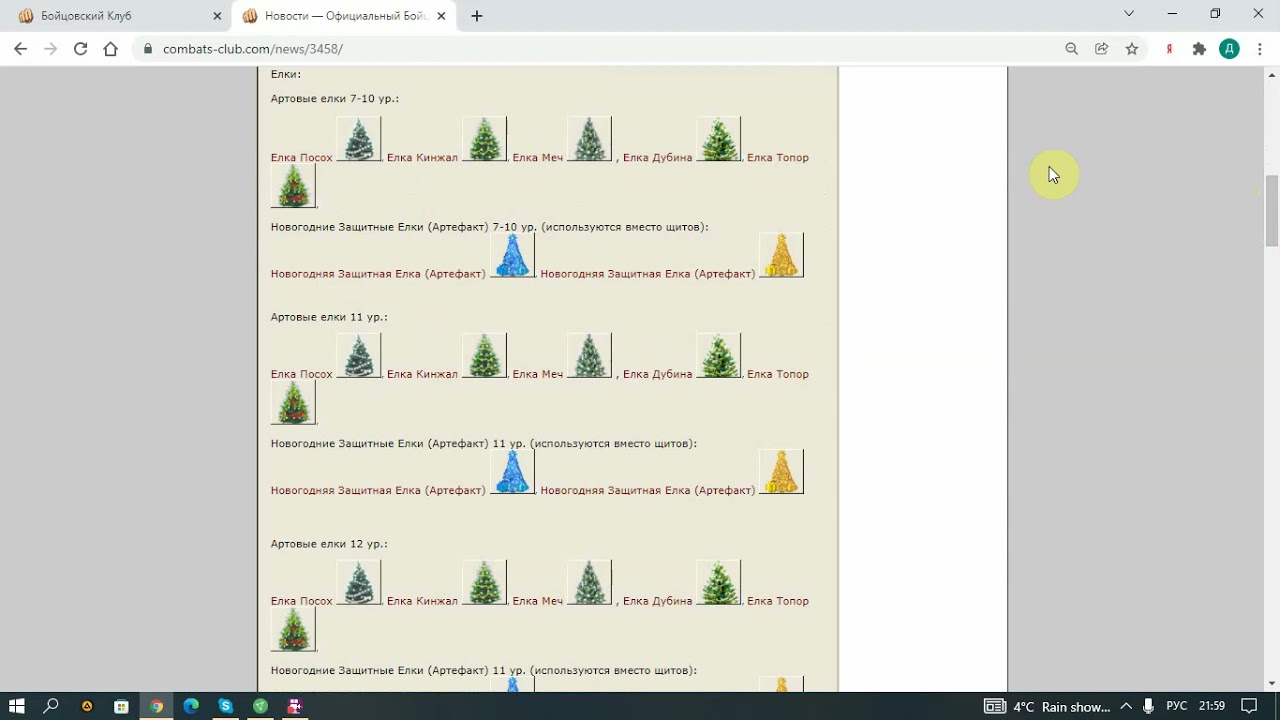Viewport: 1280px width, 720px height.
Task: Open the Windows Start menu
Action: [x=17, y=706]
